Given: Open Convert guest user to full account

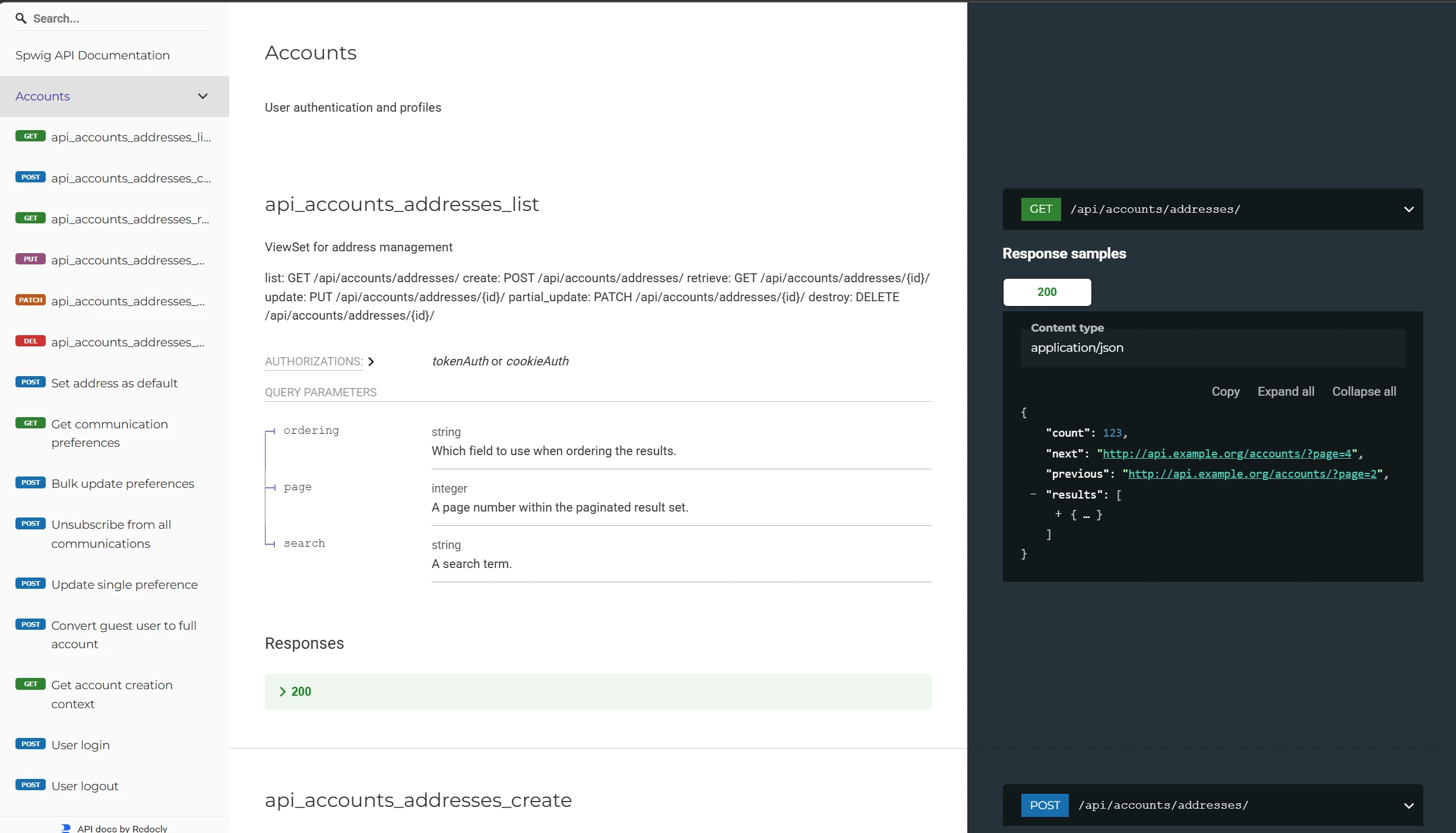Looking at the screenshot, I should click(114, 635).
